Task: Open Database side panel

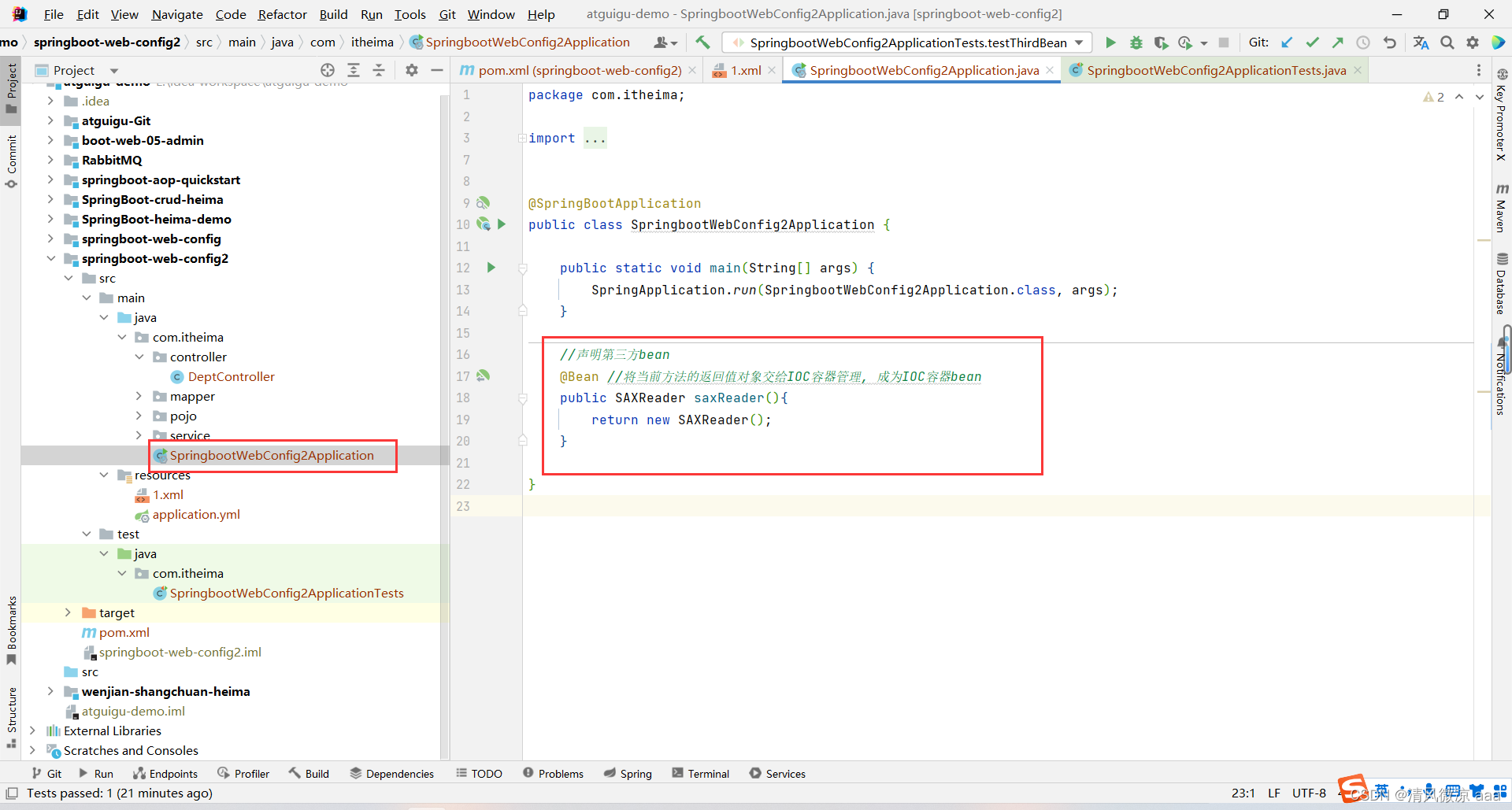Action: 1502,283
